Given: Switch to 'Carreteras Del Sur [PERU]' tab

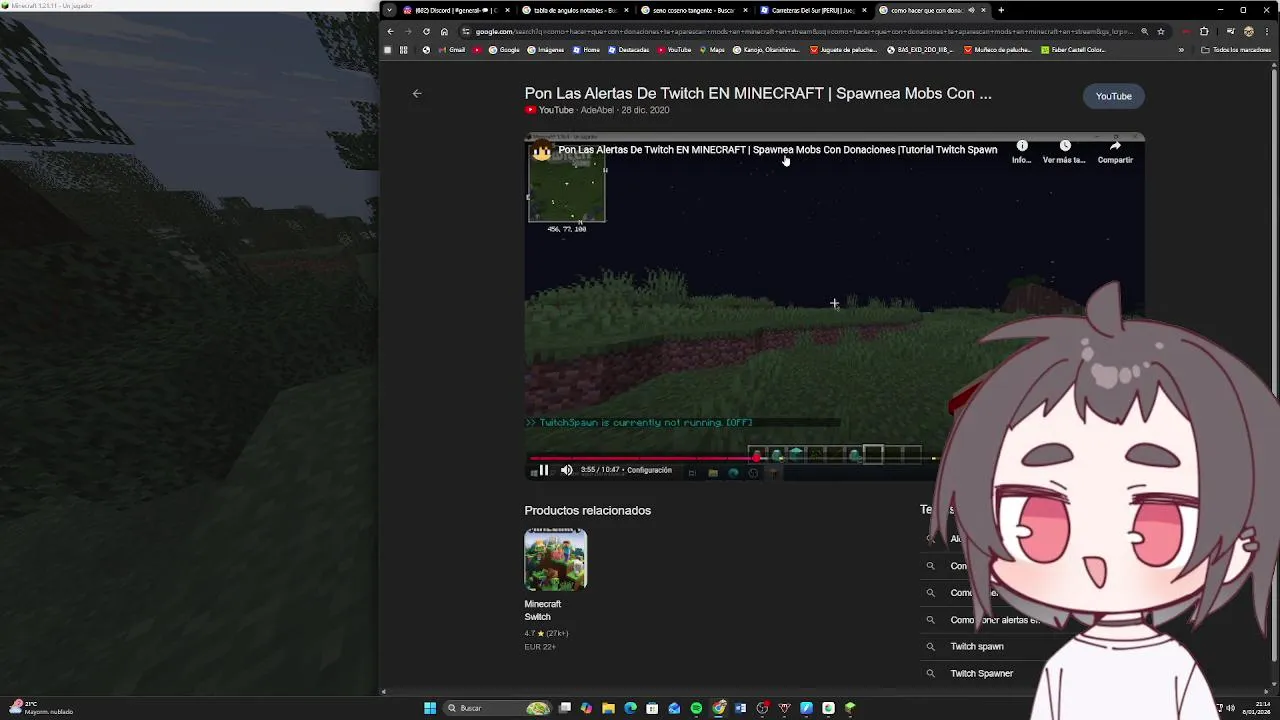Looking at the screenshot, I should coord(812,10).
